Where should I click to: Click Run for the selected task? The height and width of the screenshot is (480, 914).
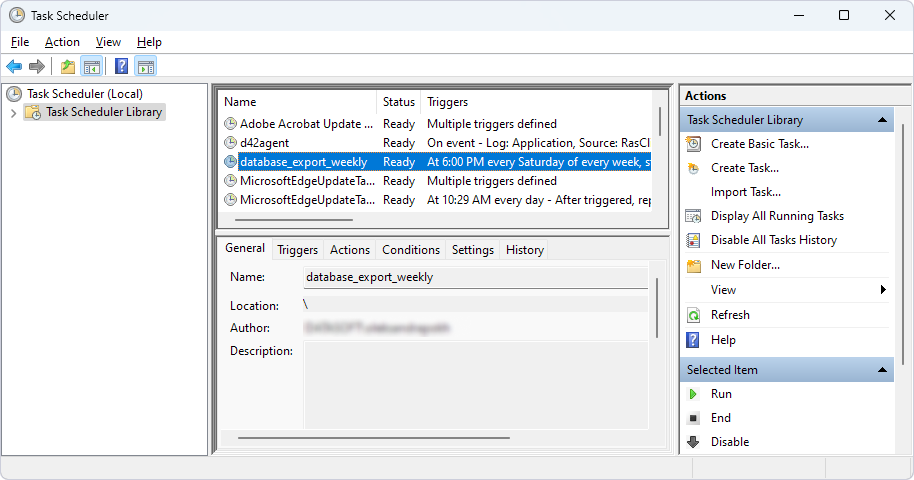tap(721, 394)
